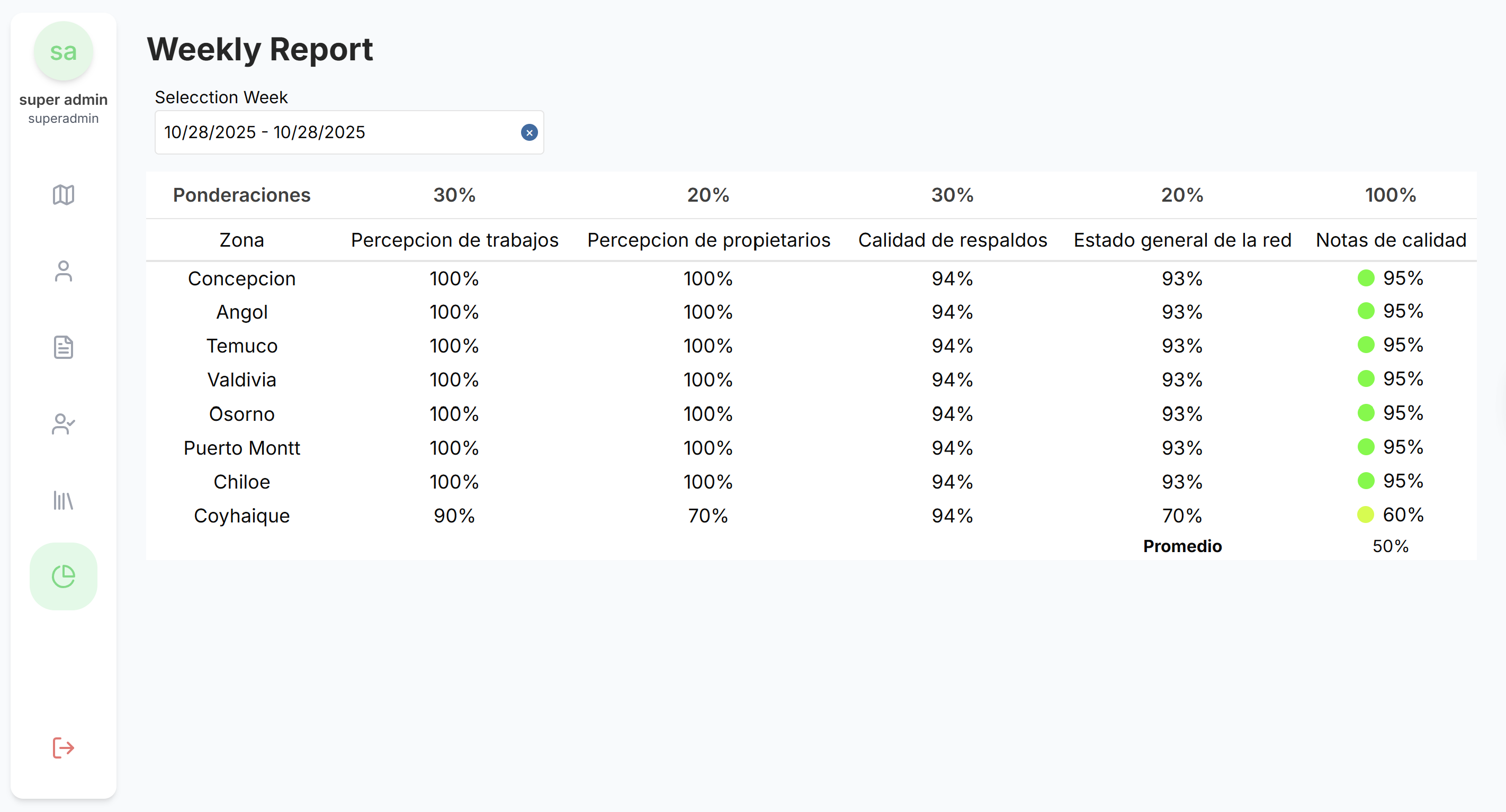Click the Percepcion de trabajos header

click(x=454, y=240)
